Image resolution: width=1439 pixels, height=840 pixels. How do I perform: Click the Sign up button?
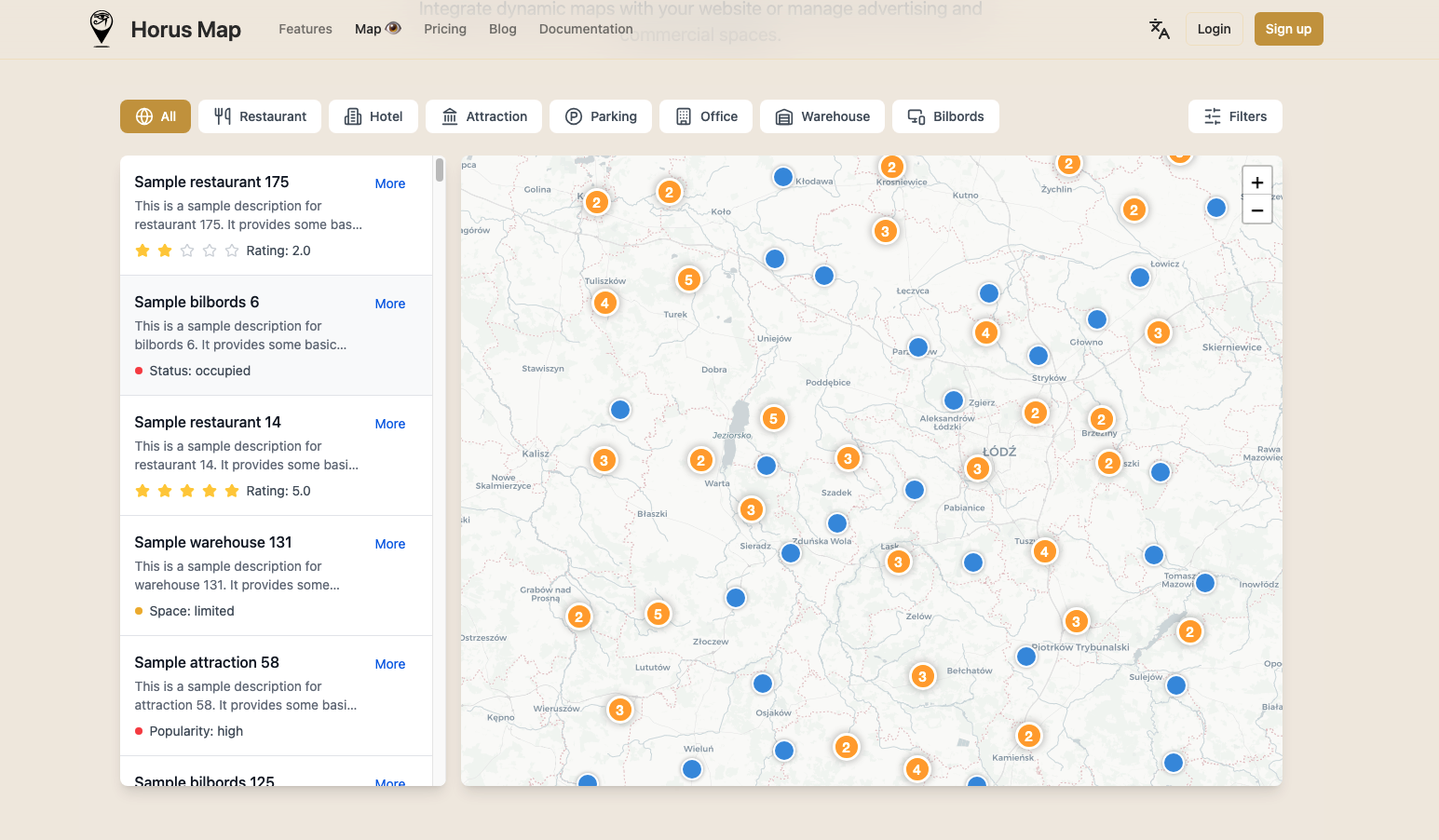(1288, 29)
